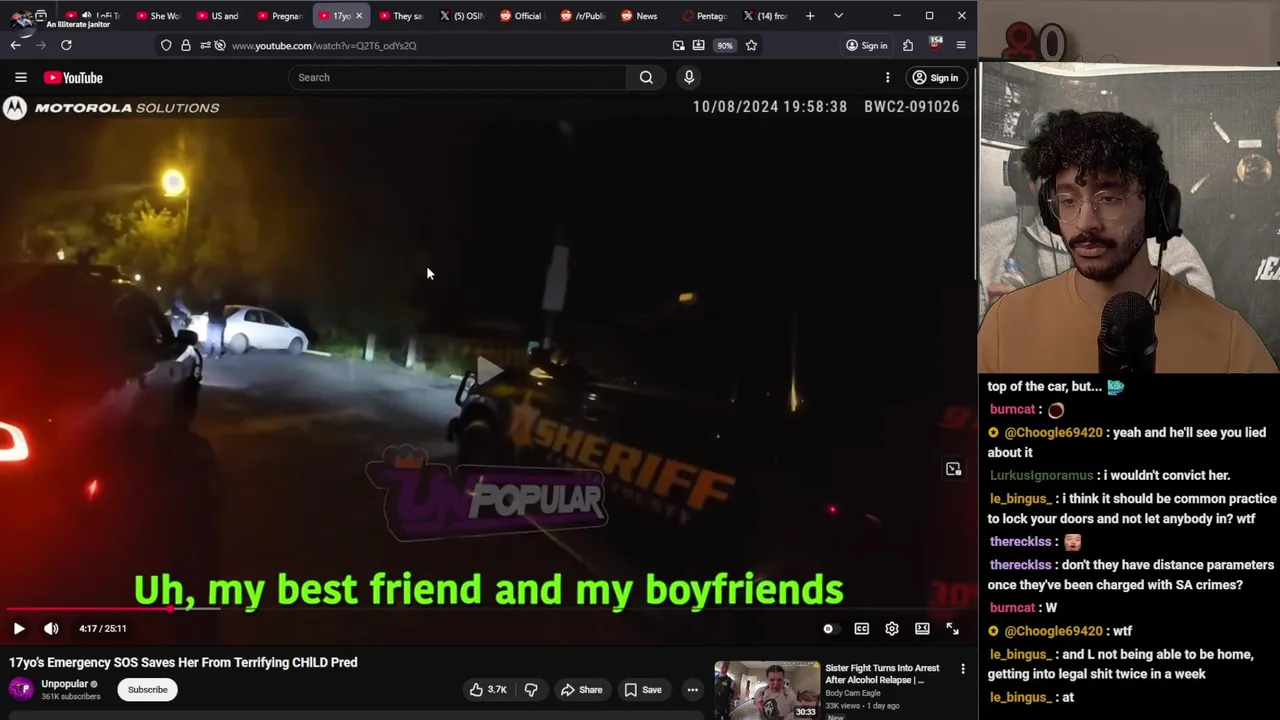Enter fullscreen mode in the player
The width and height of the screenshot is (1280, 720).
coord(952,628)
